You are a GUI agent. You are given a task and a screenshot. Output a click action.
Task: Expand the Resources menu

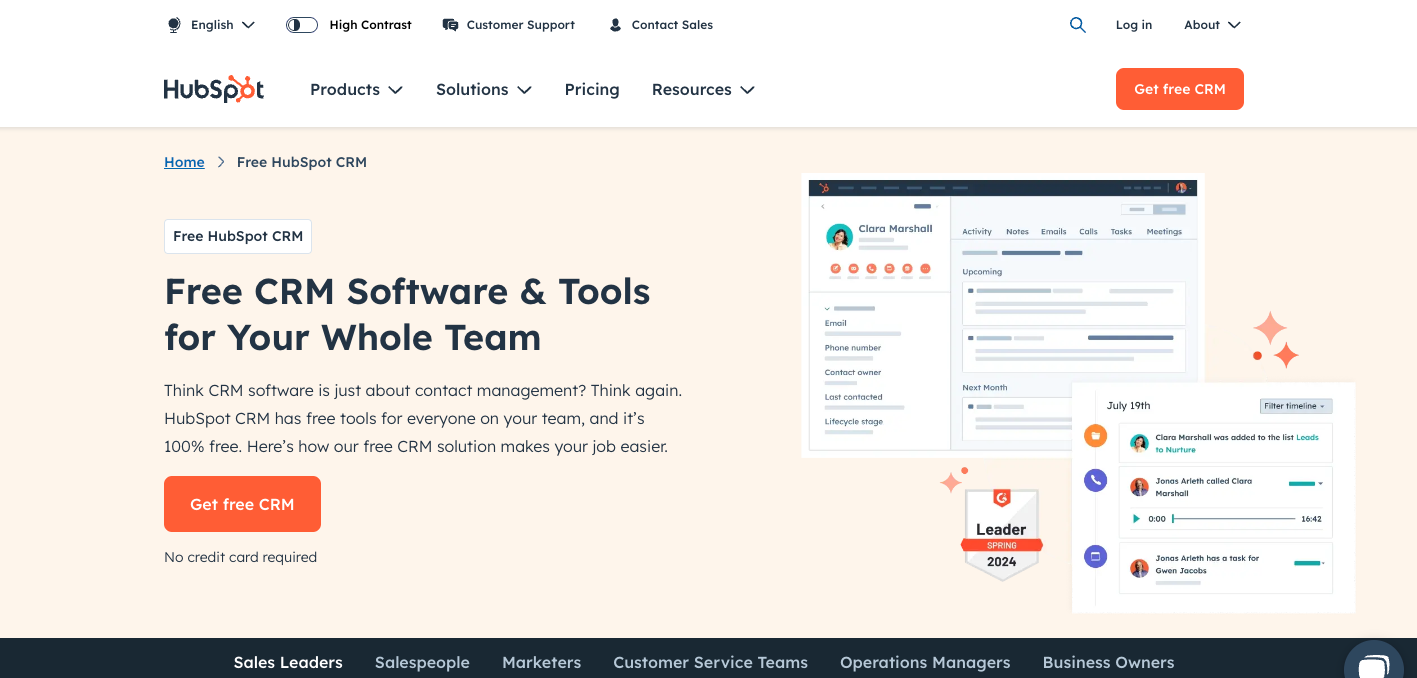pyautogui.click(x=703, y=90)
